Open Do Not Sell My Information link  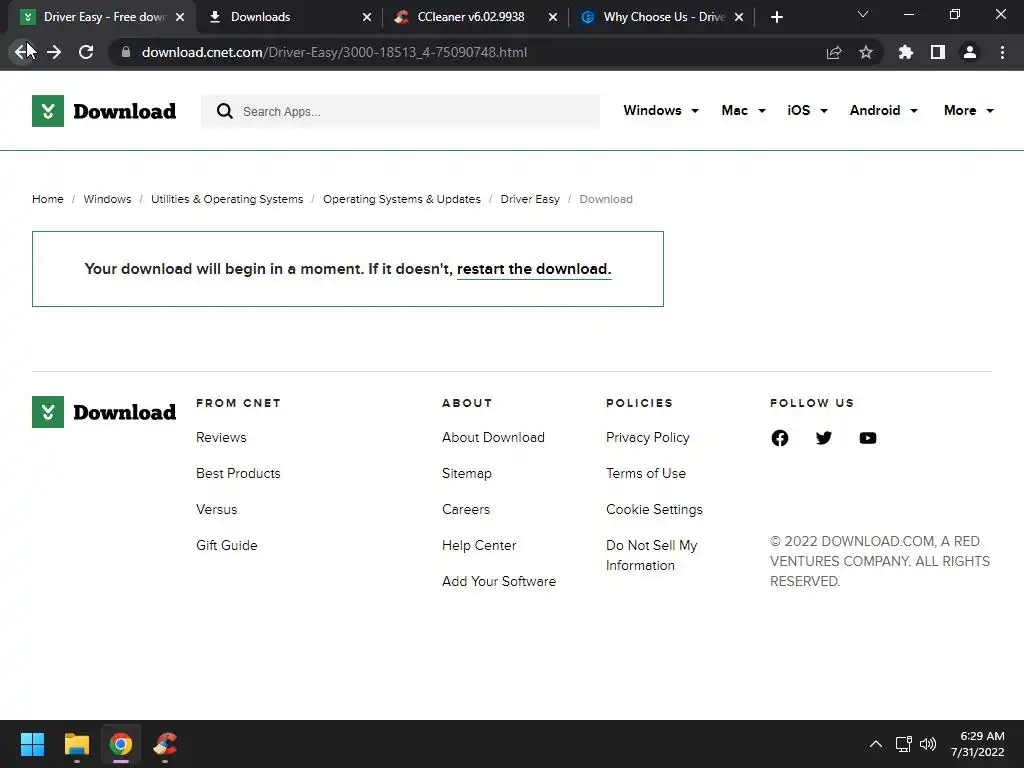coord(651,555)
